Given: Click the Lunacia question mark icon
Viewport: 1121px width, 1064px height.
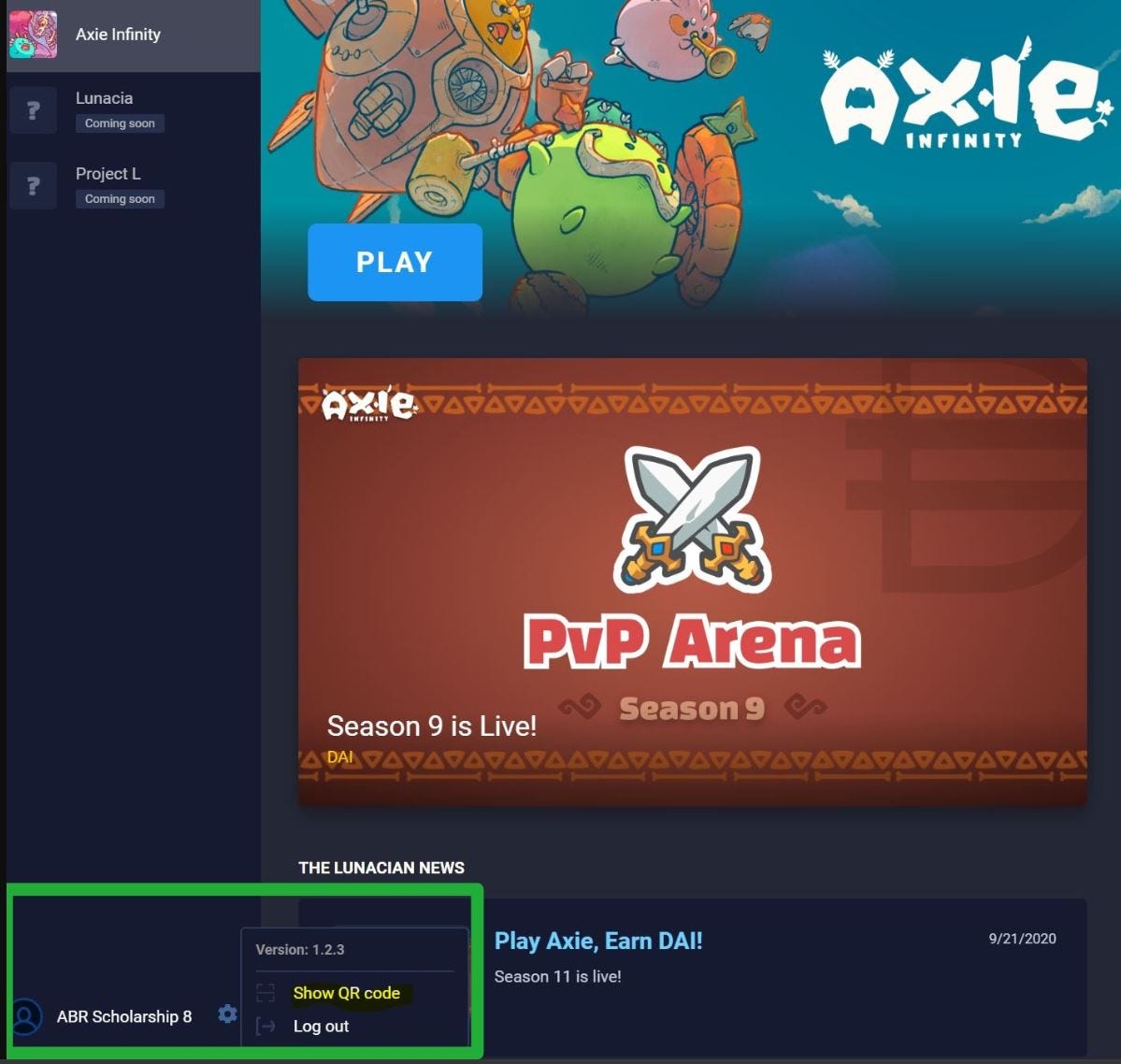Looking at the screenshot, I should click(33, 110).
